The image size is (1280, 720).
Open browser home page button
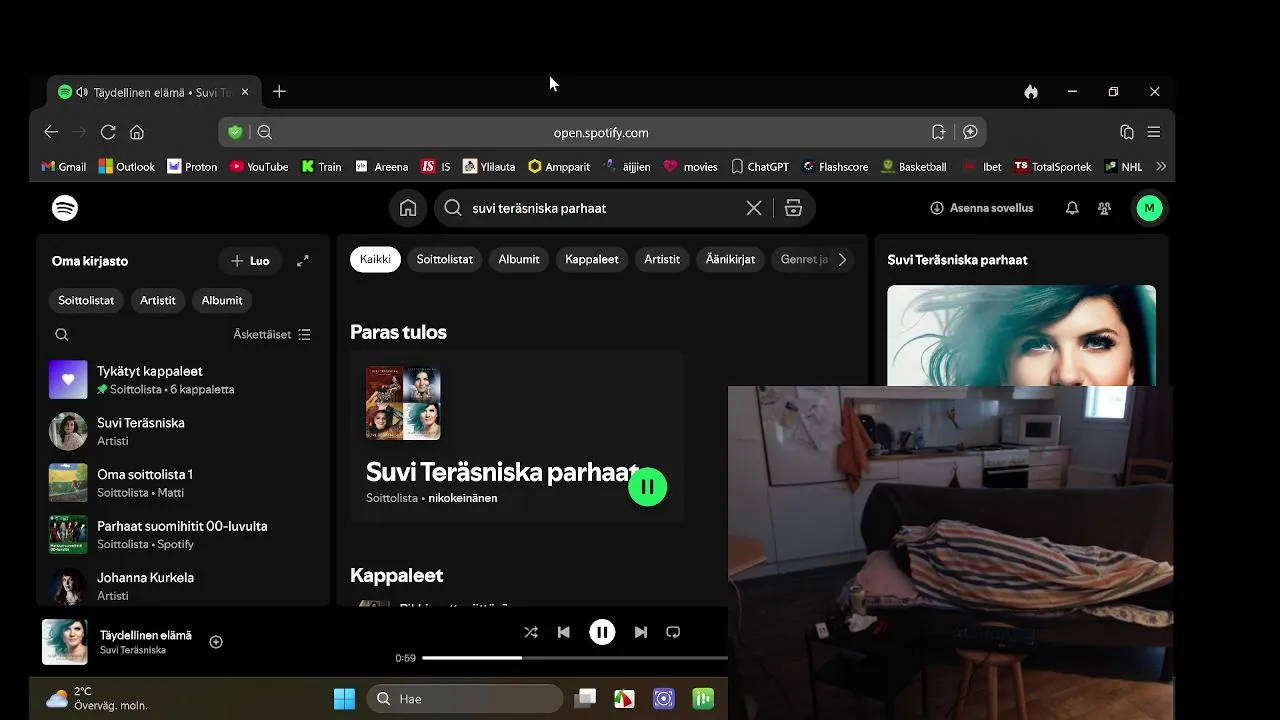(x=137, y=132)
